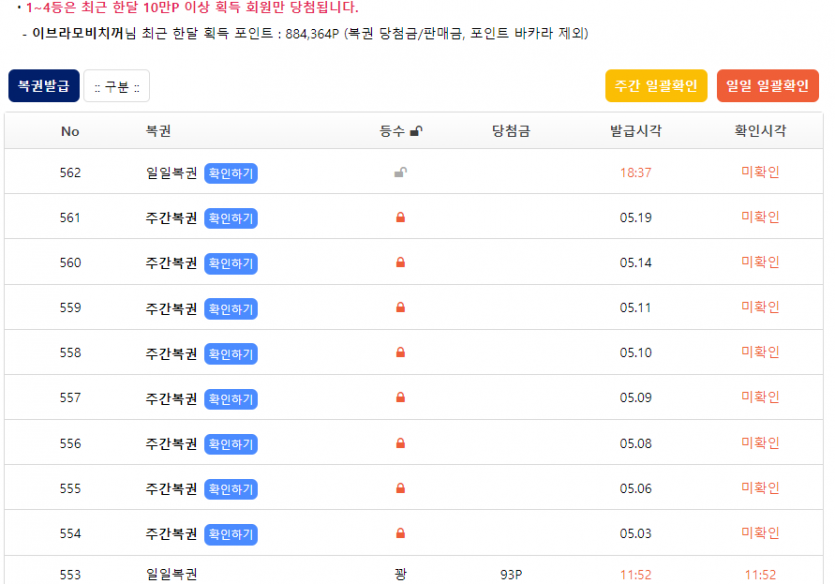Click 확인하기 for daily ticket 562
Viewport: 835px width, 584px height.
tap(231, 173)
